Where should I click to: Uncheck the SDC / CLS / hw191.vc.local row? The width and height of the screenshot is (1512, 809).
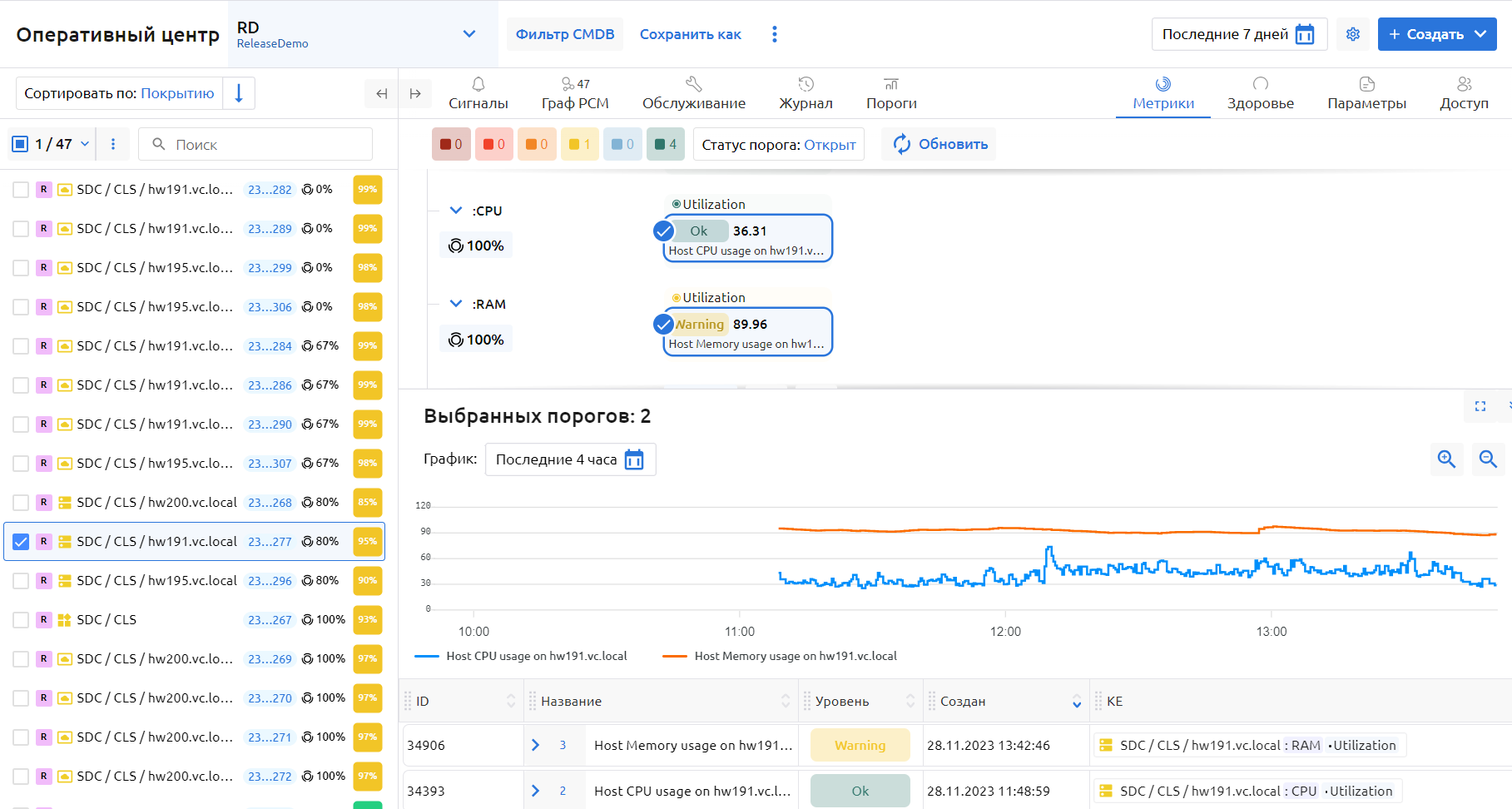point(21,542)
